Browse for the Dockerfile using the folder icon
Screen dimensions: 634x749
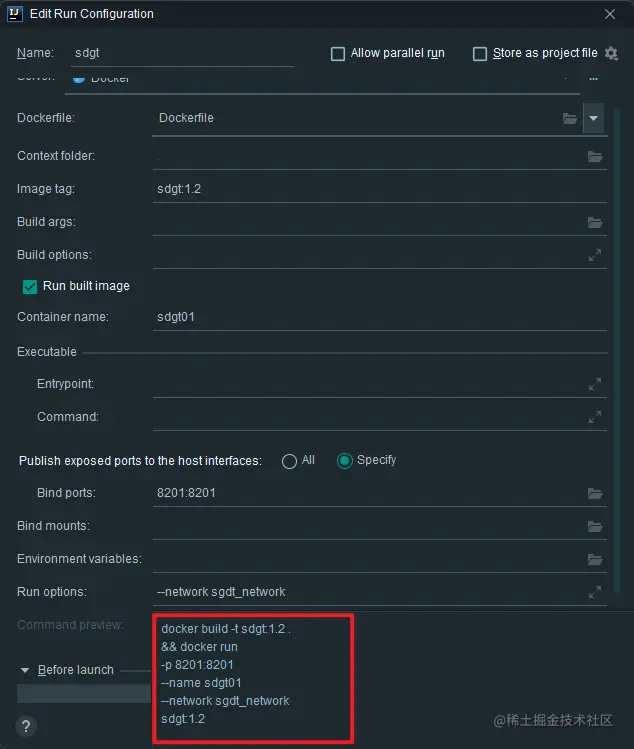570,118
